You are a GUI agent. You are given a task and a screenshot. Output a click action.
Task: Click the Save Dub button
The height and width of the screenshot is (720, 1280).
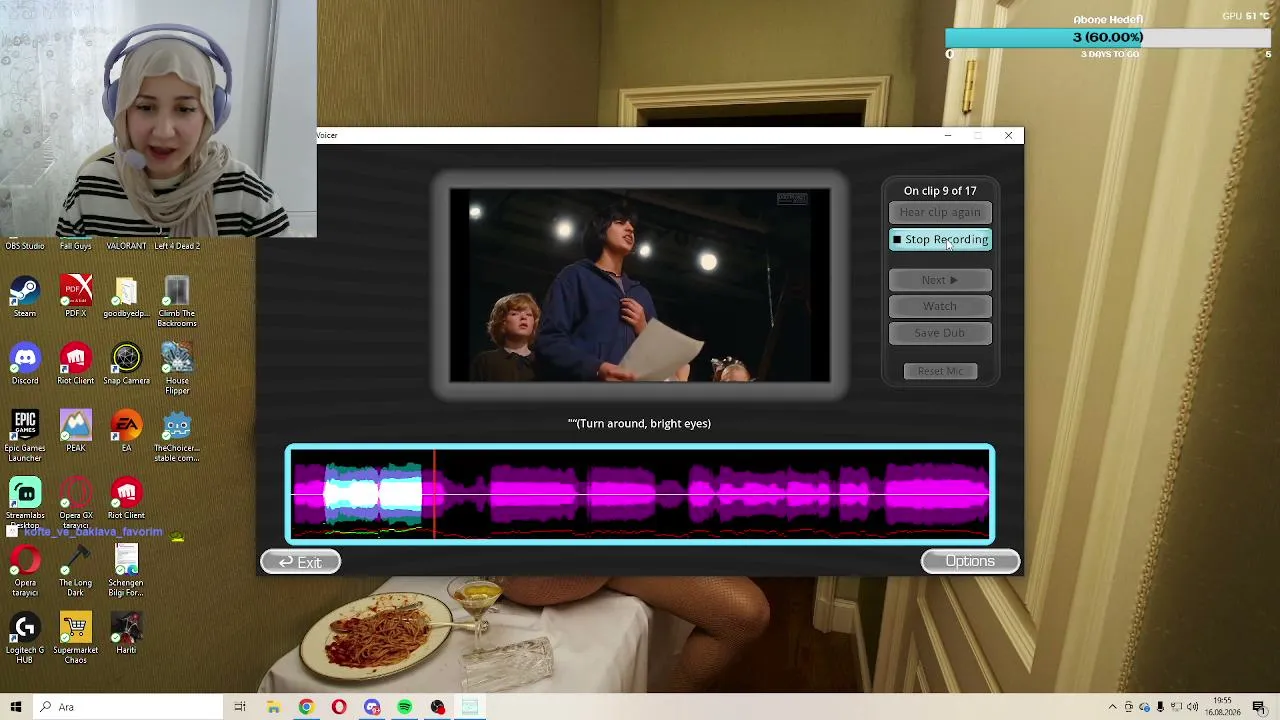[940, 333]
